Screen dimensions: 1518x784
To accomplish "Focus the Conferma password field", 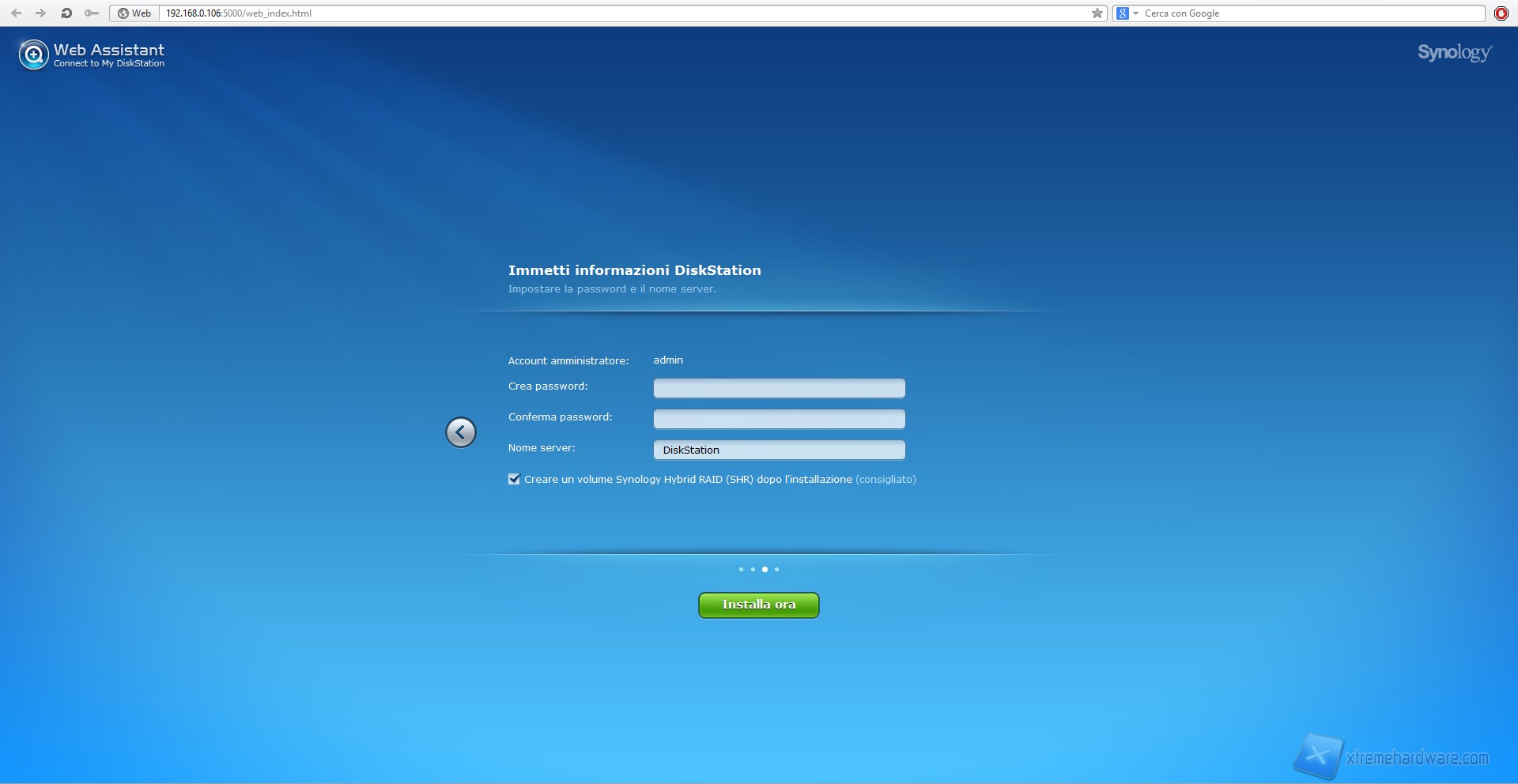I will (779, 419).
